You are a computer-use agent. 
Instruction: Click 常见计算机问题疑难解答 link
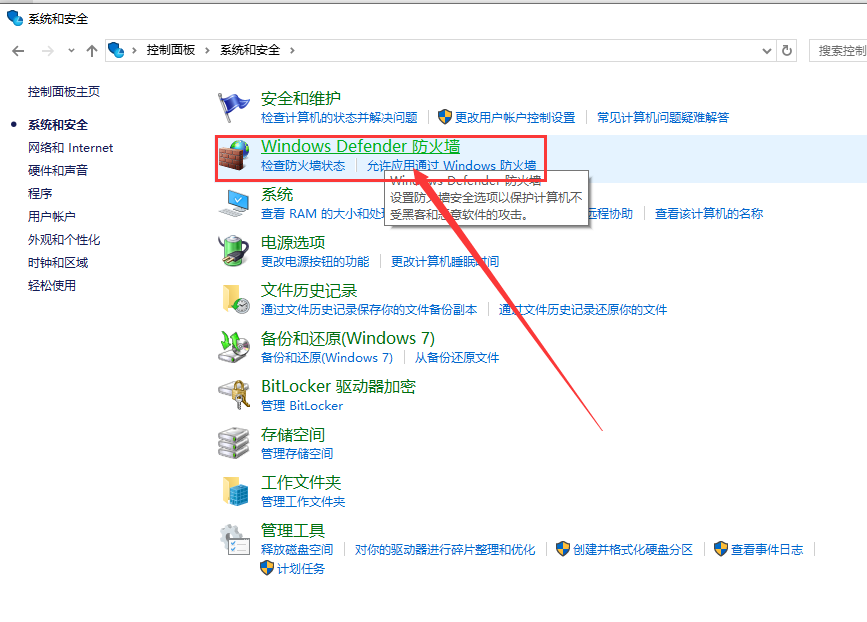pyautogui.click(x=663, y=117)
